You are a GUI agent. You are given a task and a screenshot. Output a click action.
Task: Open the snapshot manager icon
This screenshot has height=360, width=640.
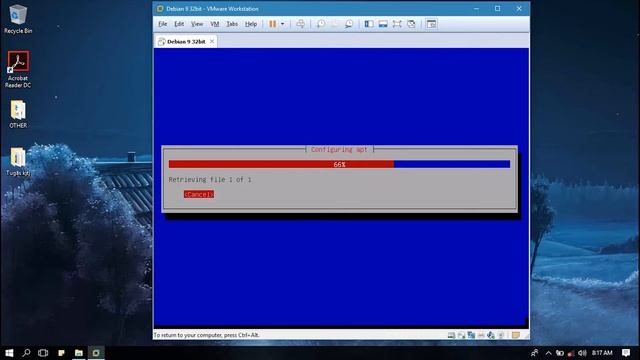349,24
